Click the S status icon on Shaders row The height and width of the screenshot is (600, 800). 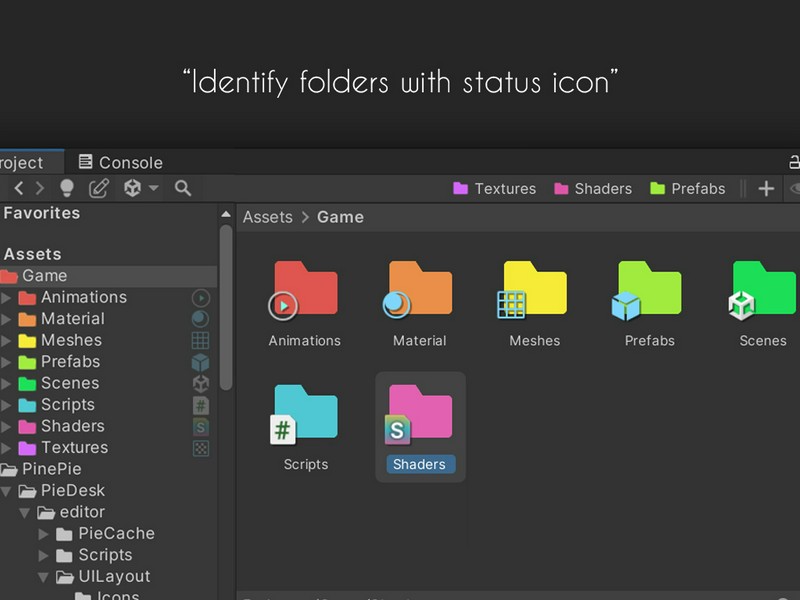201,427
